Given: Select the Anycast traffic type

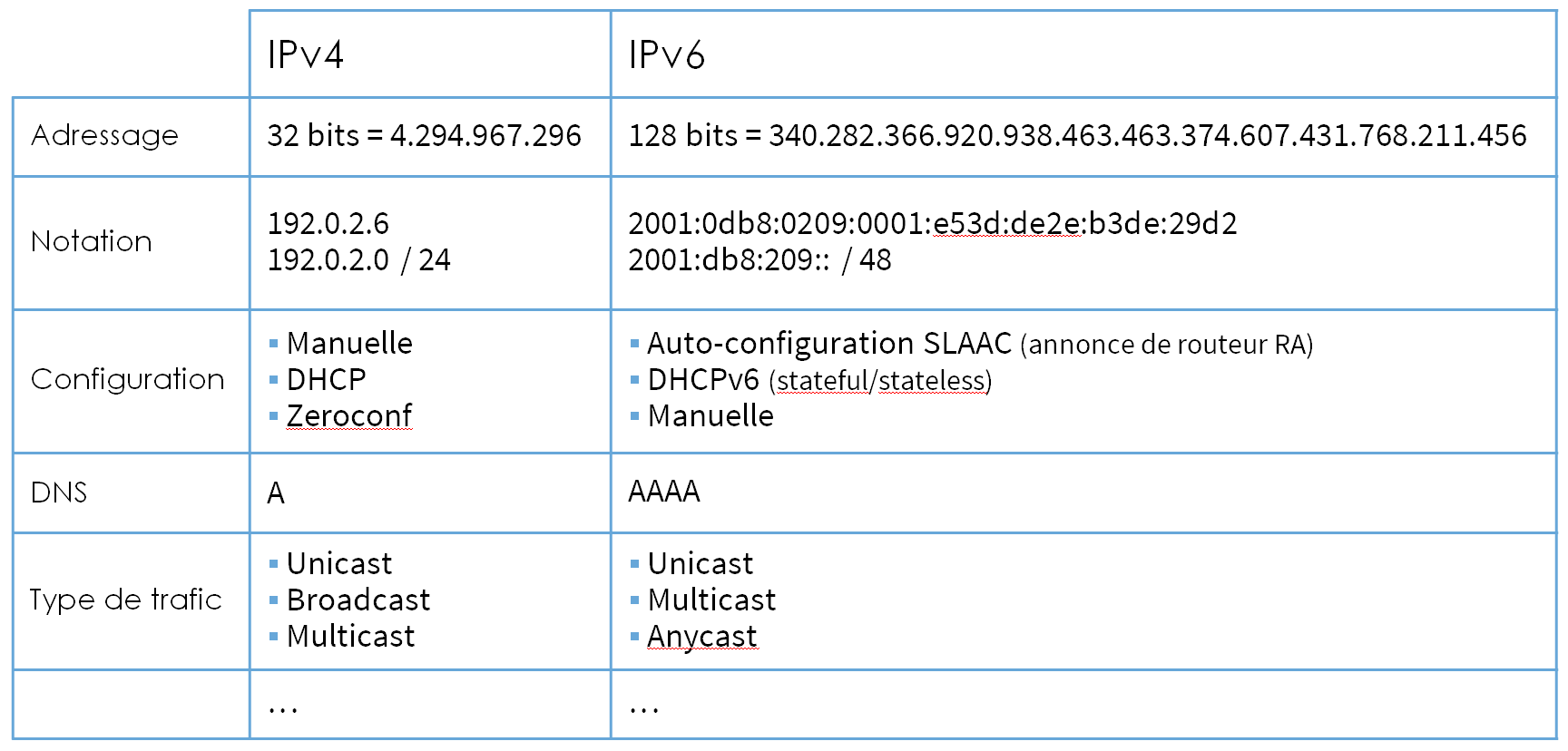Looking at the screenshot, I should tap(702, 637).
